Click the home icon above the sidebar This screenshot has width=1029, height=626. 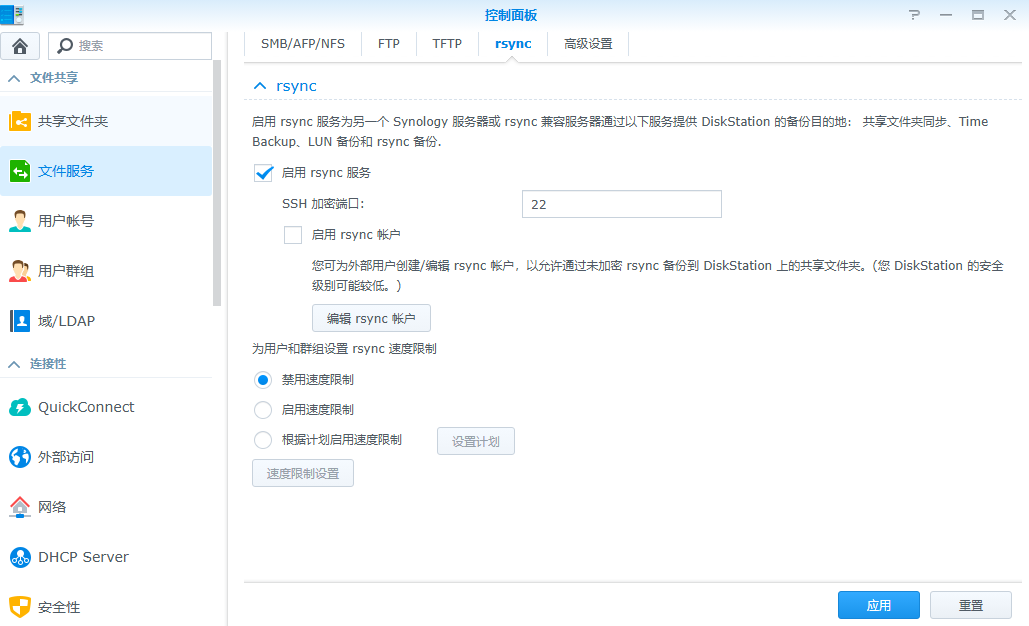click(x=20, y=45)
